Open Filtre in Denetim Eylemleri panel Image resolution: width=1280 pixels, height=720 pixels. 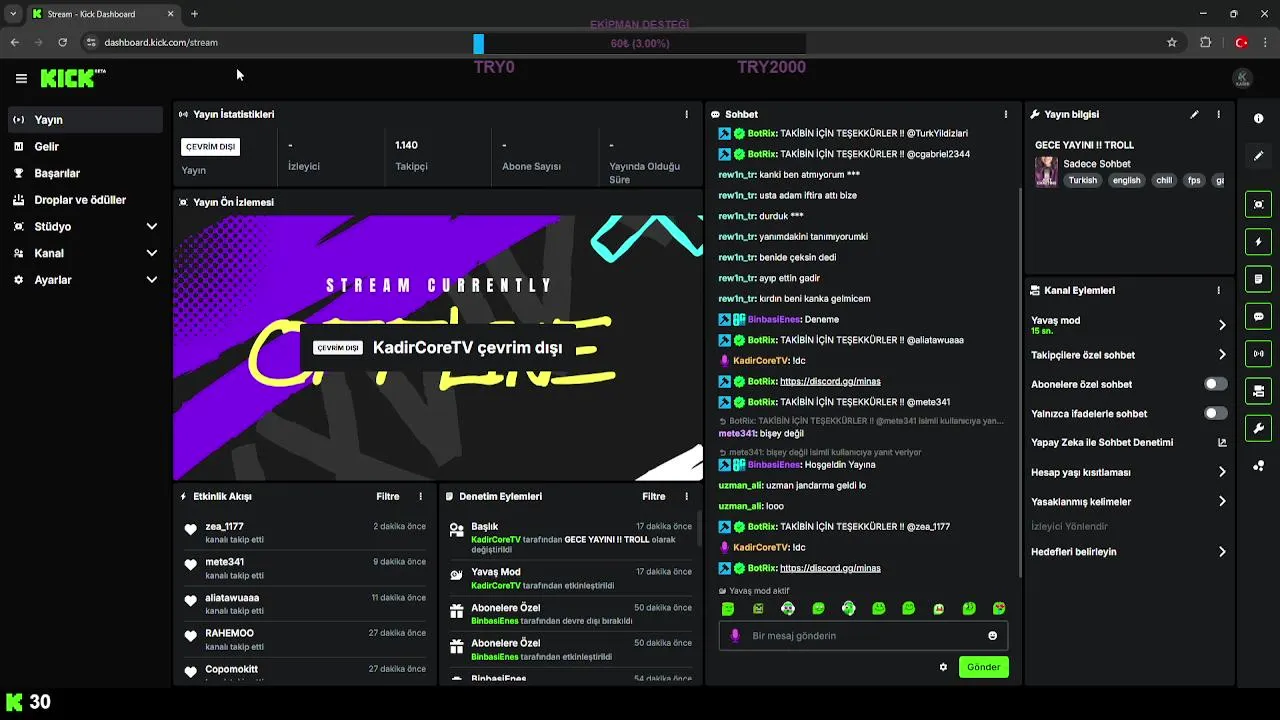654,496
